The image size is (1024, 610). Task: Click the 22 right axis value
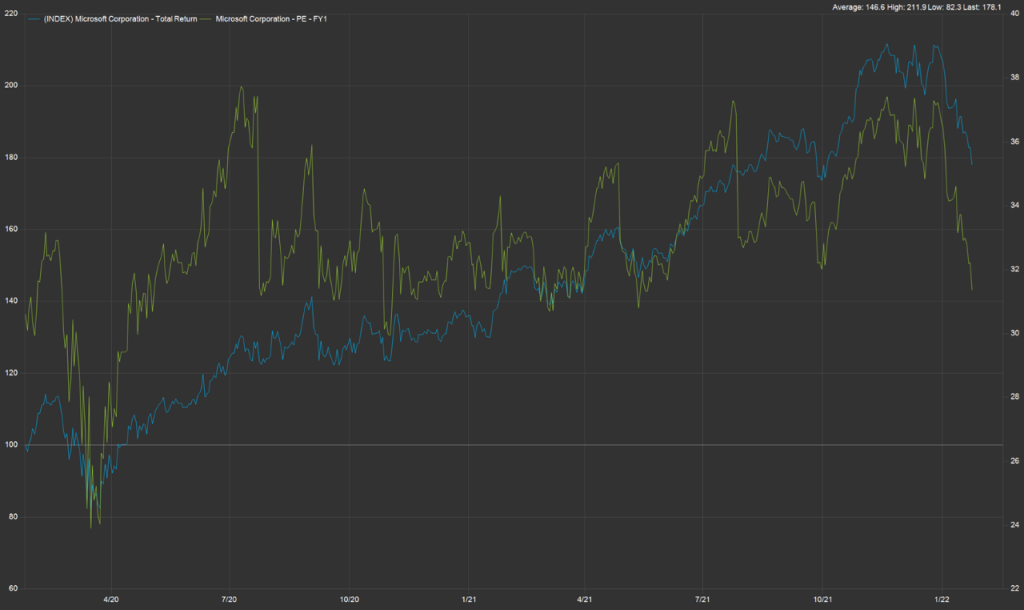click(1015, 588)
